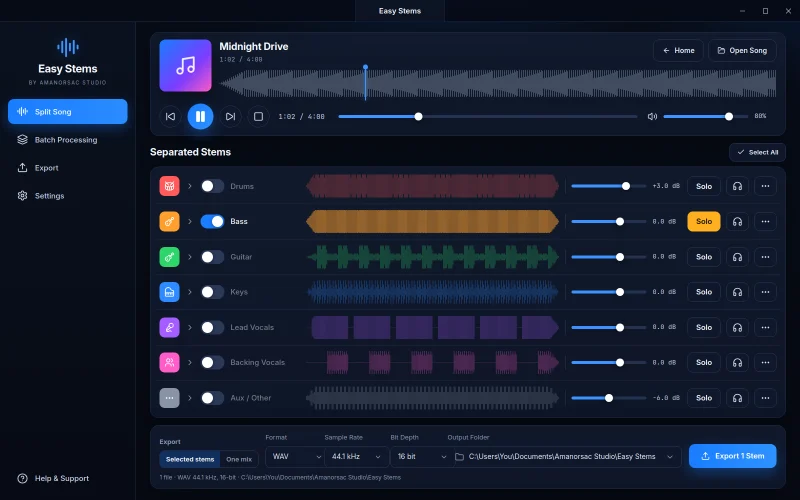Open more options for Bass stem

point(765,221)
